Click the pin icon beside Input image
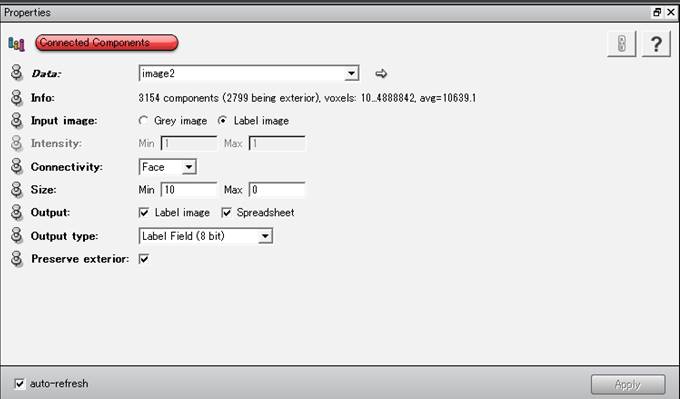The height and width of the screenshot is (399, 680). point(16,121)
